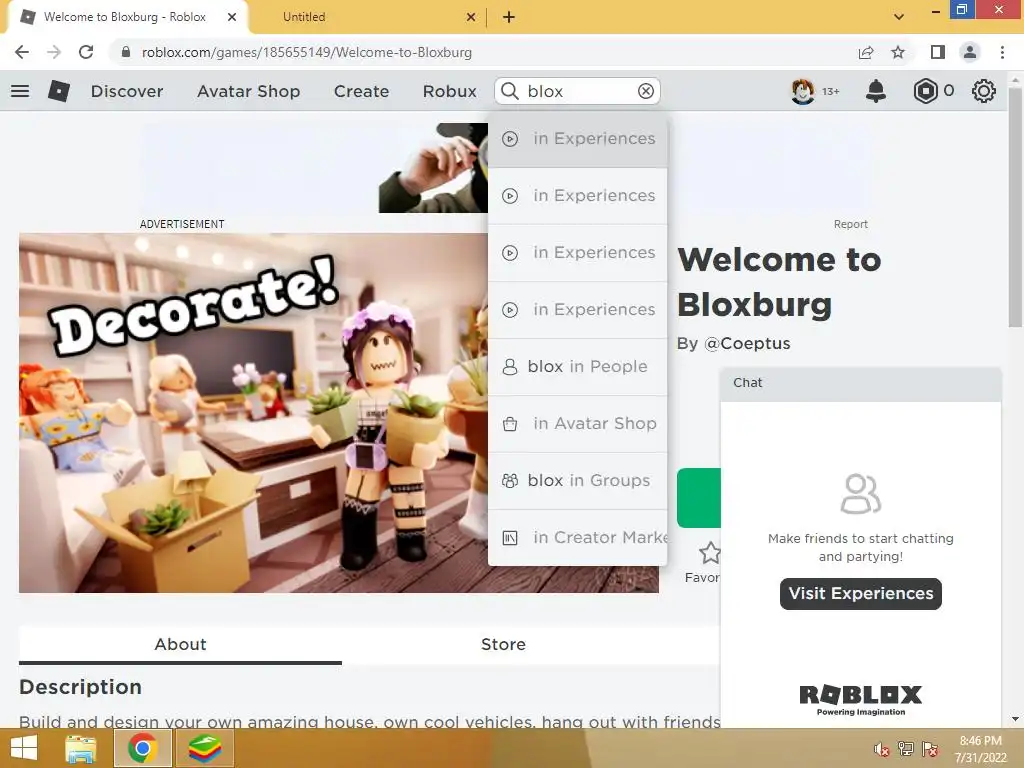Open the Roblox hamburger navigation menu

pos(20,91)
